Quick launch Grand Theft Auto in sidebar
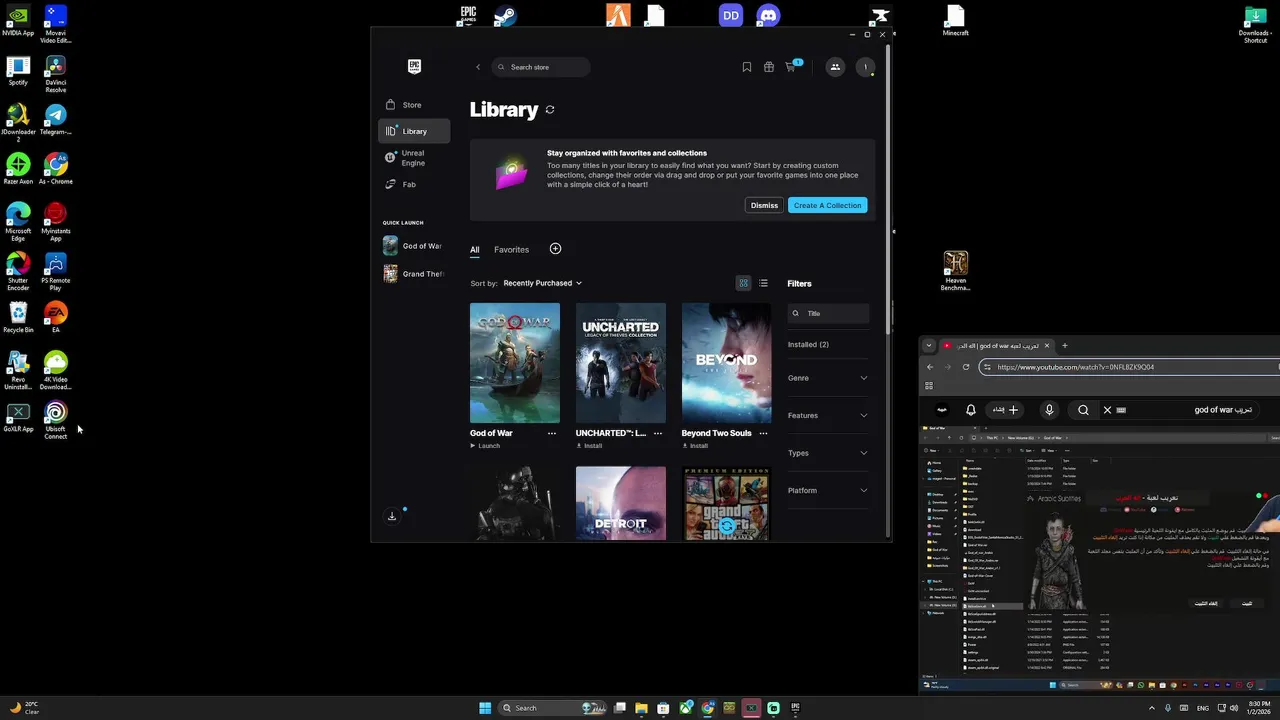Viewport: 1280px width, 720px height. (413, 274)
